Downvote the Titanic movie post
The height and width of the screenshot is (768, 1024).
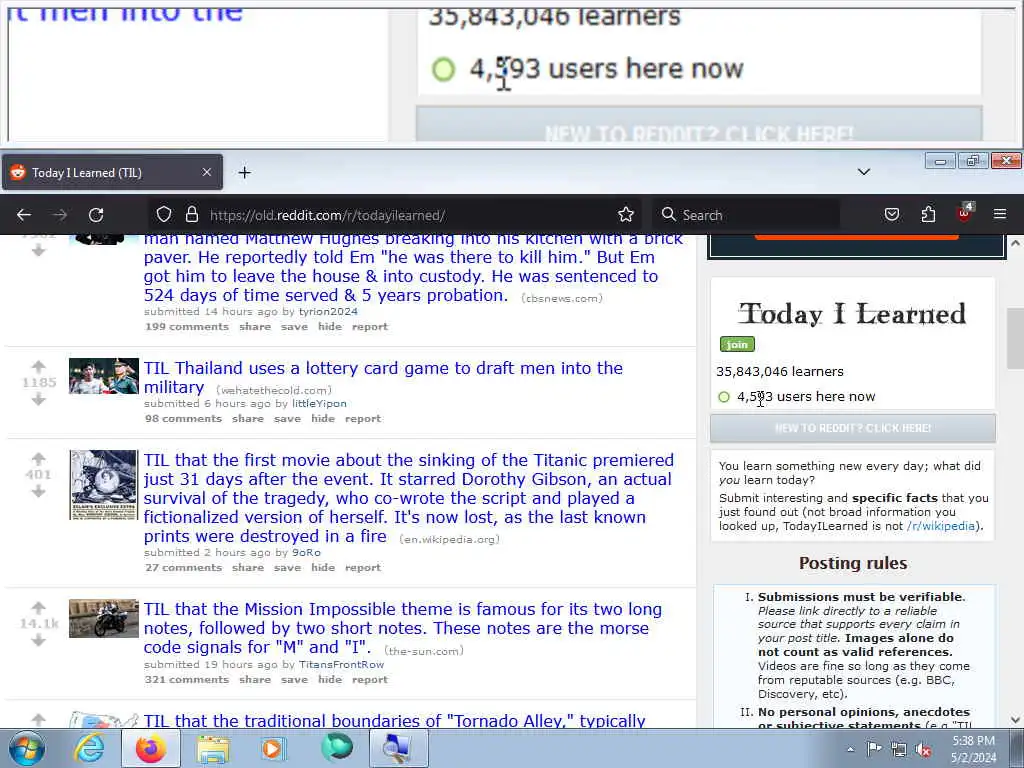(x=39, y=491)
